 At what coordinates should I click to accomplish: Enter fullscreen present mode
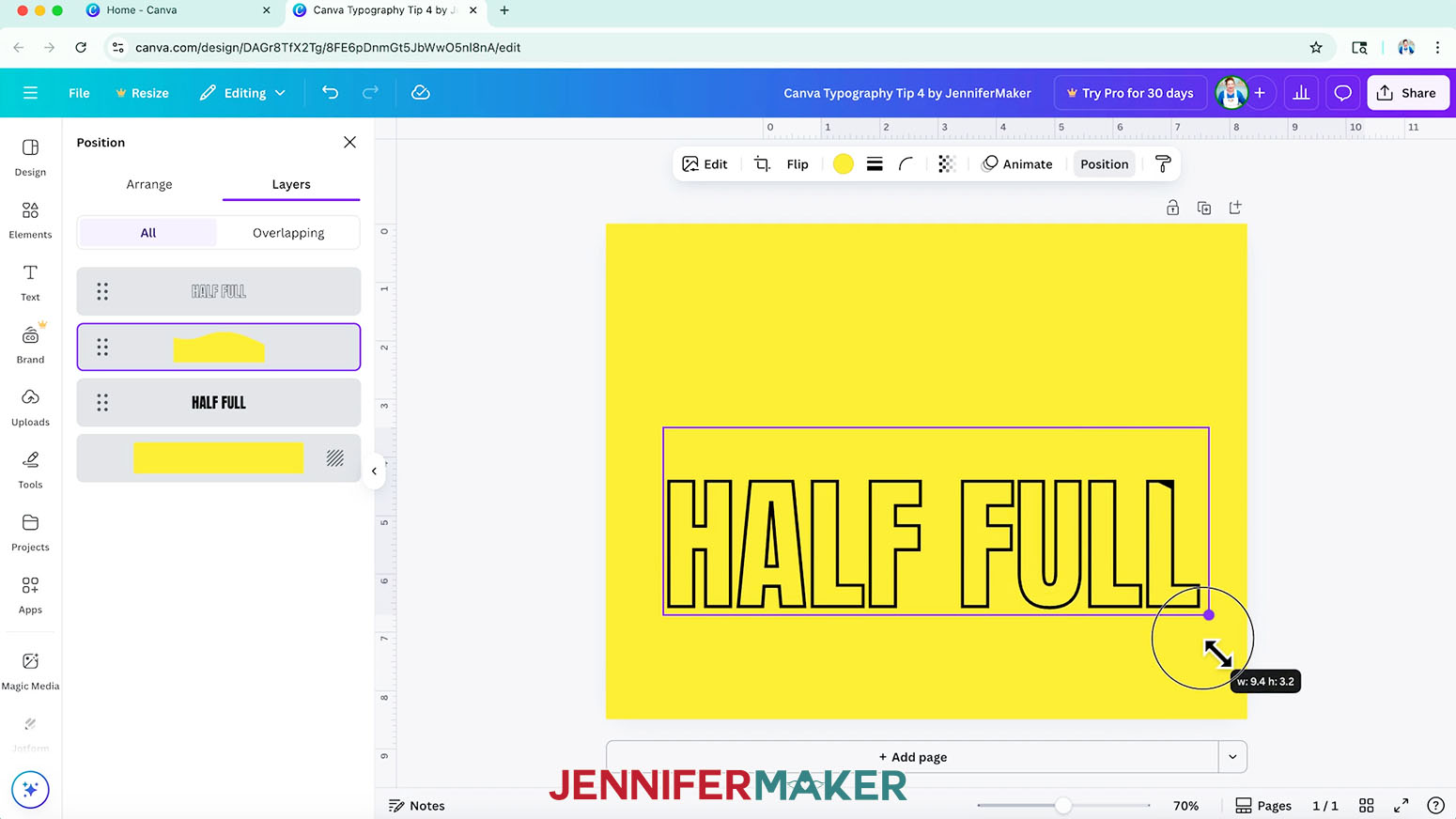click(1402, 806)
